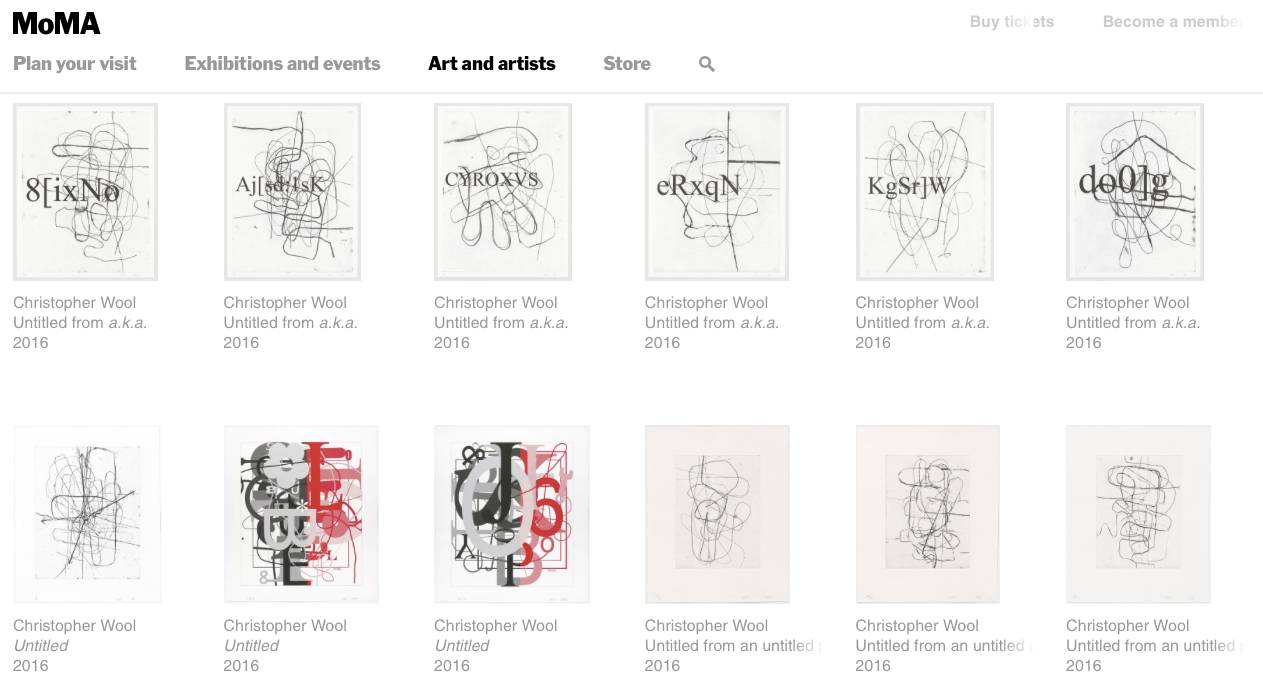Open the first thumbnail in the second row
This screenshot has height=693, width=1263.
click(87, 514)
